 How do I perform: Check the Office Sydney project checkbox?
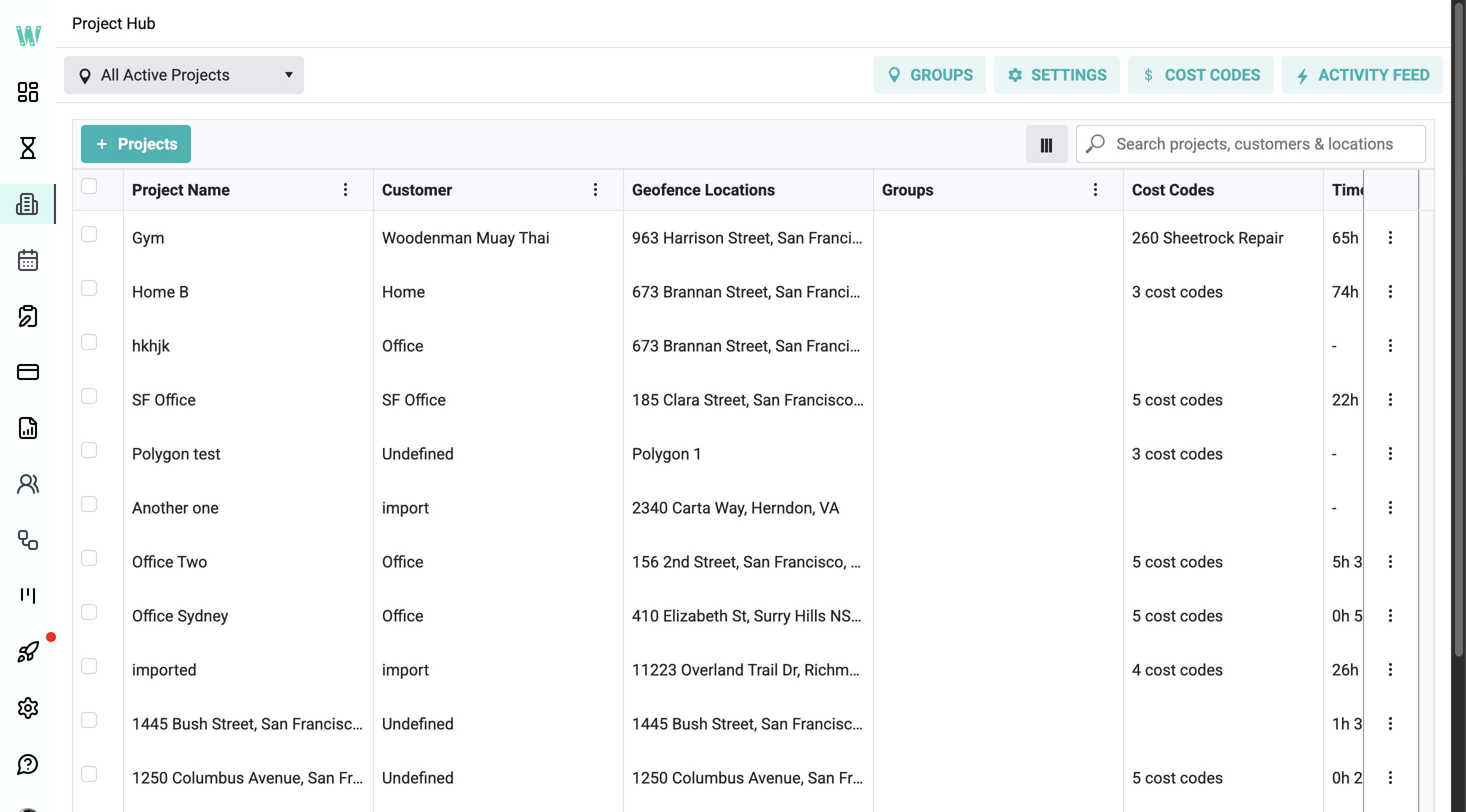89,612
